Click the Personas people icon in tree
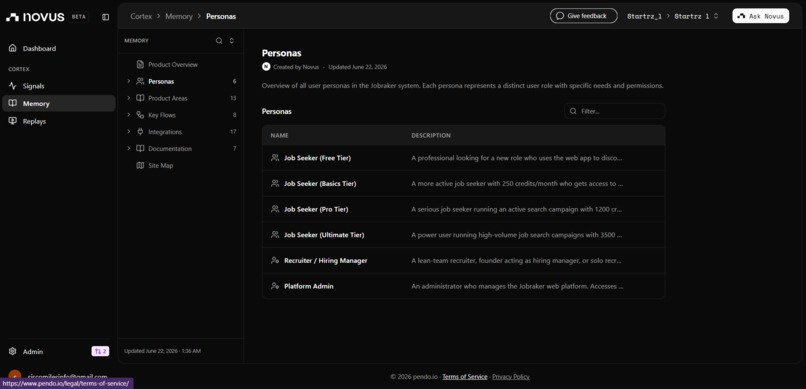Image resolution: width=806 pixels, height=389 pixels. 140,81
